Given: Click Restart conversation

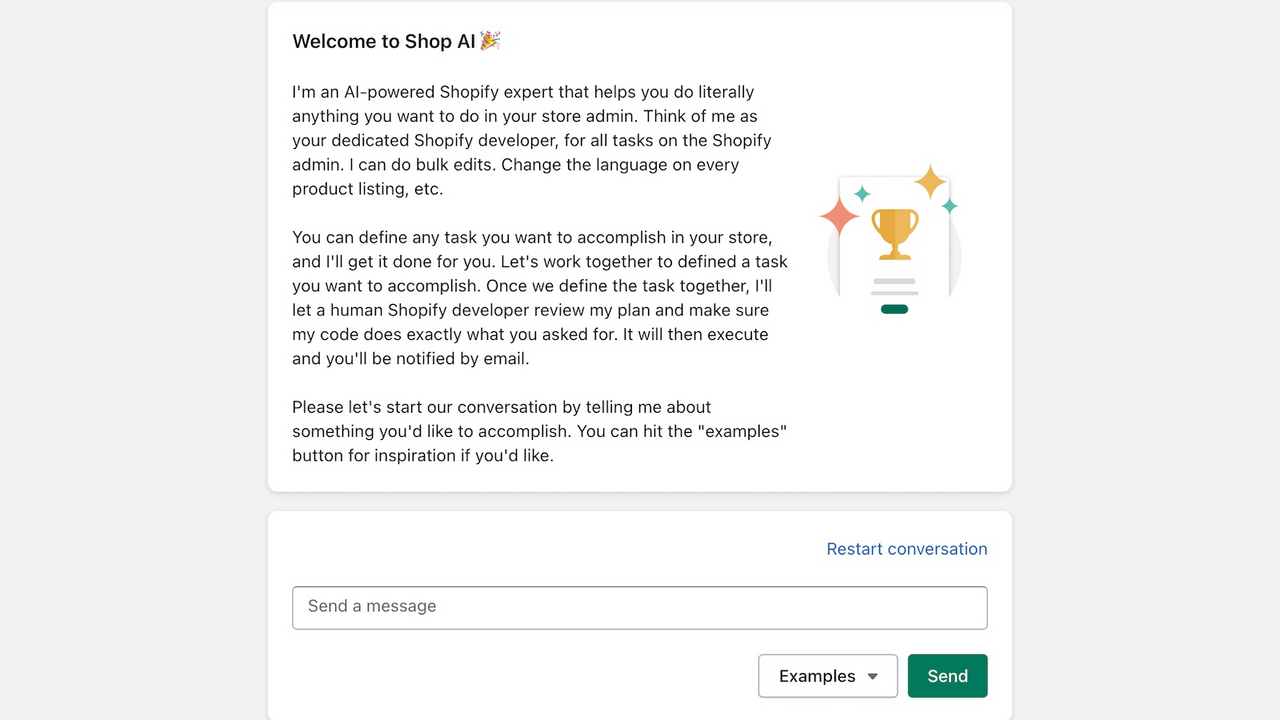Looking at the screenshot, I should point(906,548).
